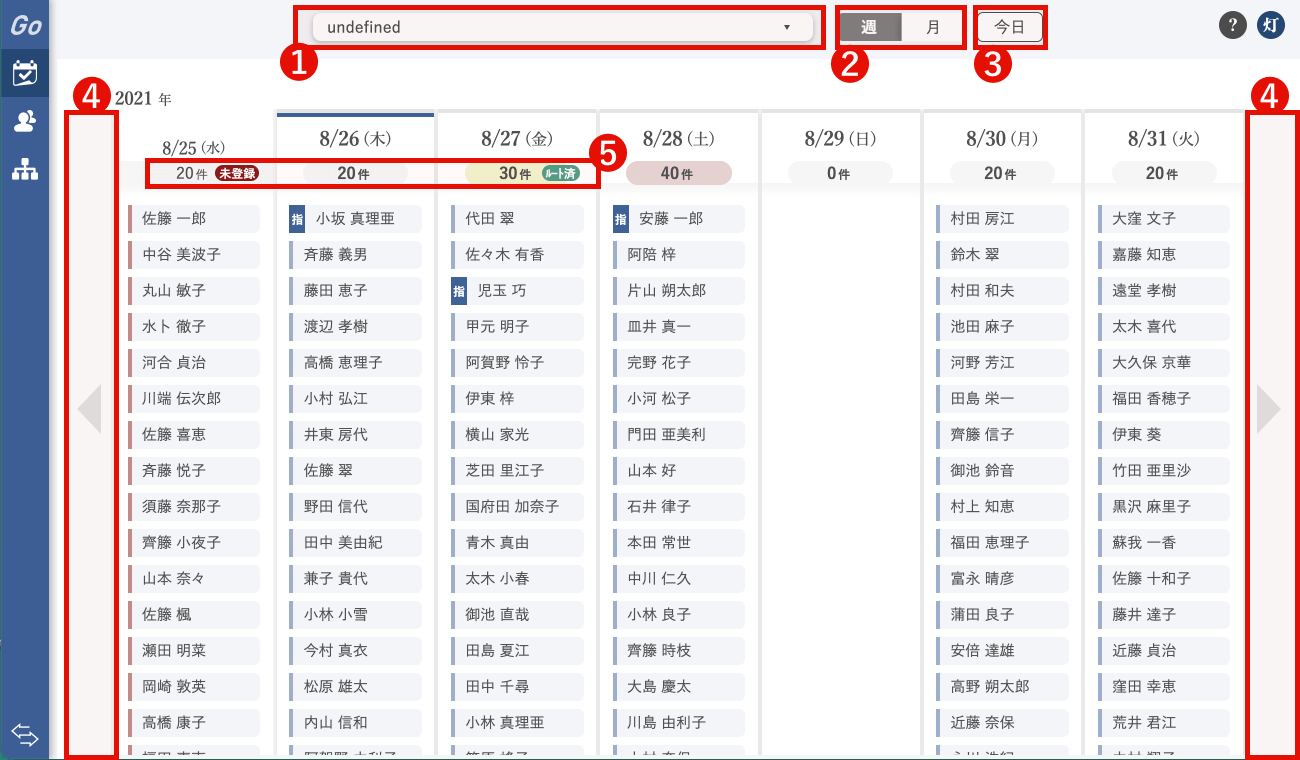Click the 指 badge beside 小坂 真理亜
The width and height of the screenshot is (1300, 760).
pos(297,219)
